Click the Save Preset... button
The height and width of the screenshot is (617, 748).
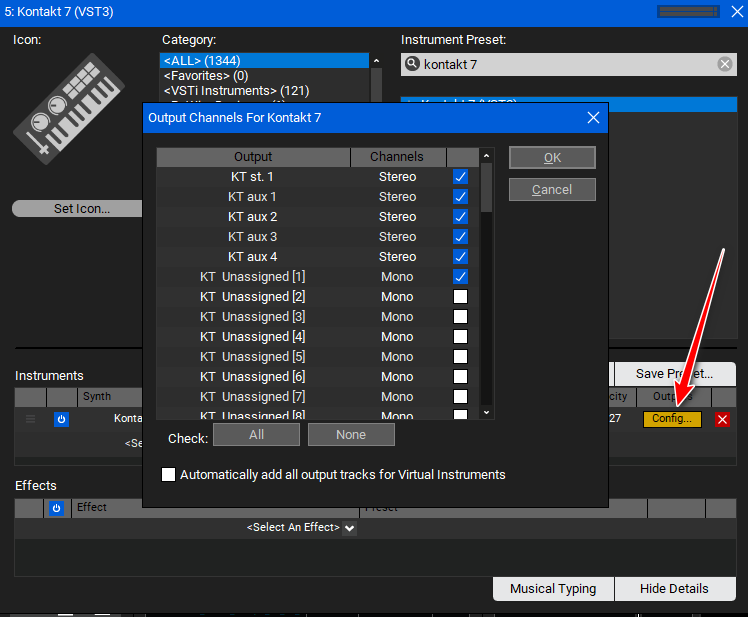tap(675, 374)
